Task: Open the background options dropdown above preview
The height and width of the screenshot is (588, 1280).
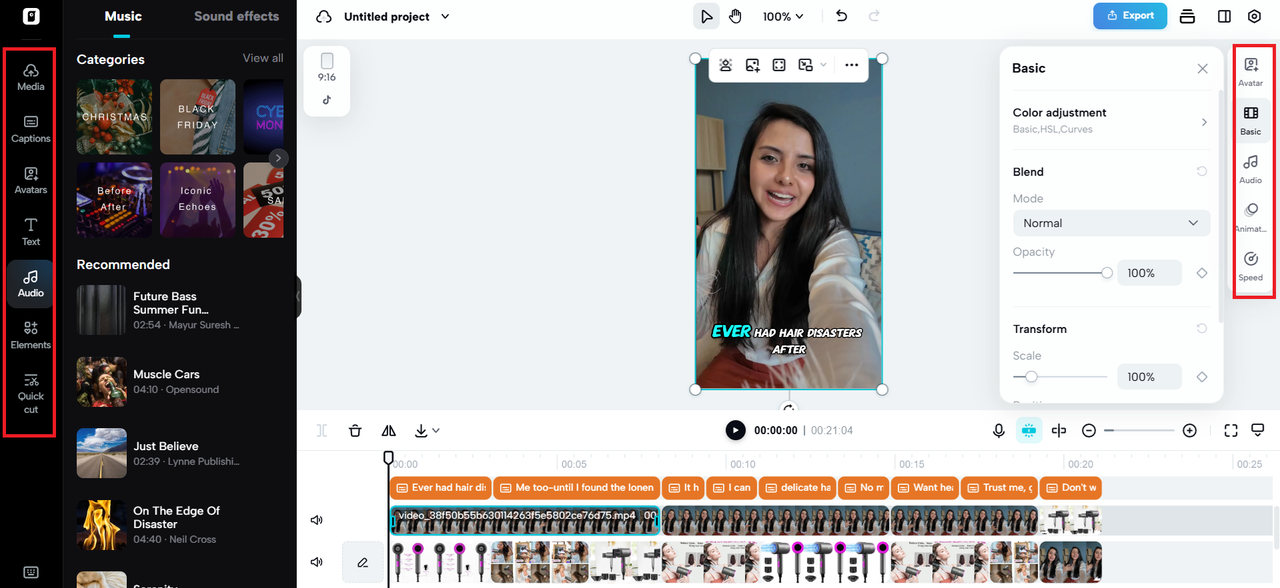Action: click(812, 65)
